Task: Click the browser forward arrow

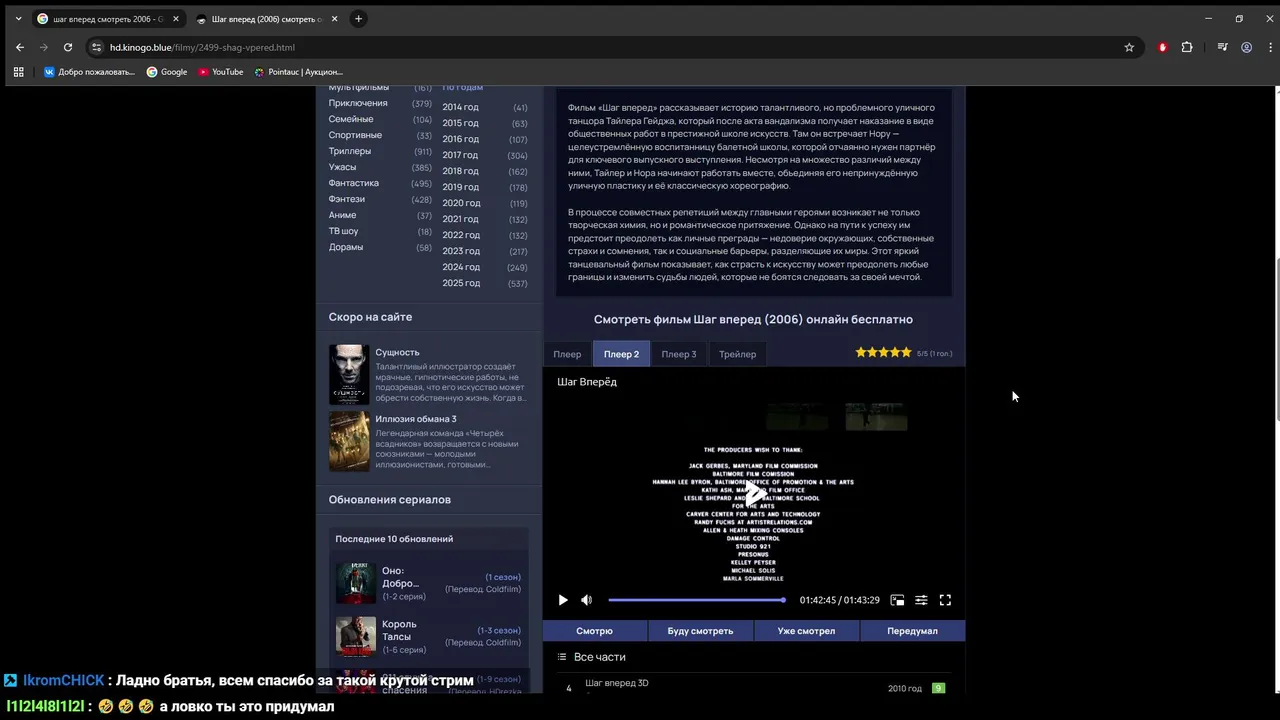Action: [44, 47]
